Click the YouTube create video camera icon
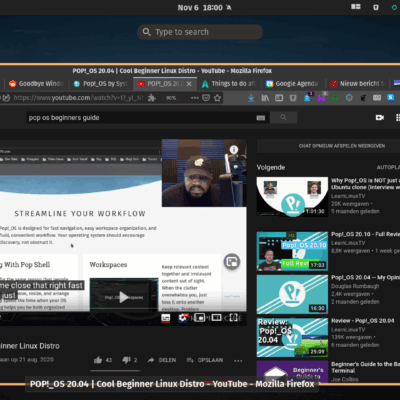The width and height of the screenshot is (400, 400). point(380,118)
